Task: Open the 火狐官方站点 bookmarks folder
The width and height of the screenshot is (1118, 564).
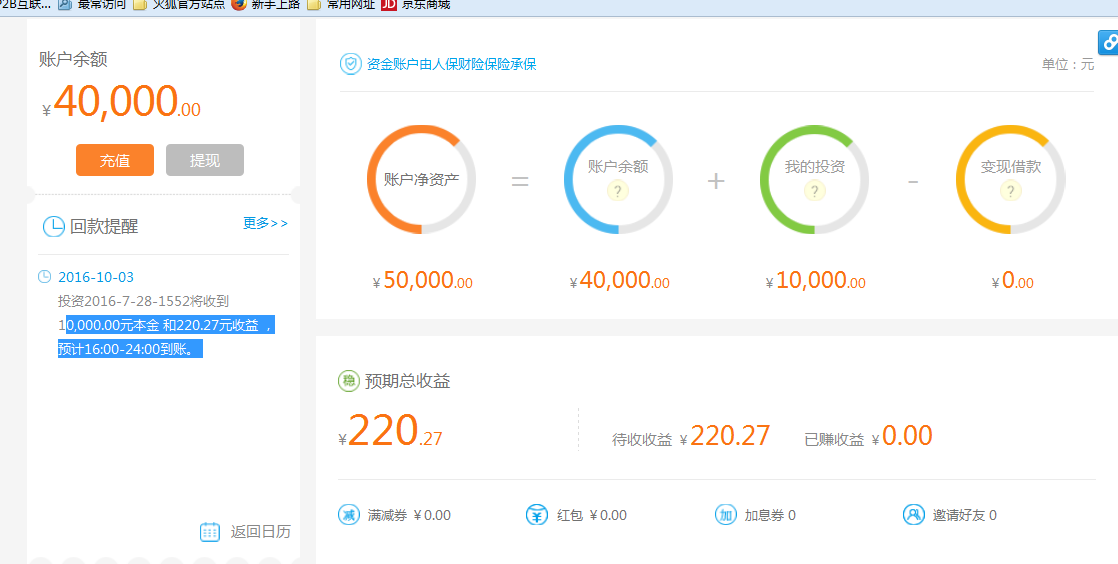Action: pos(179,4)
